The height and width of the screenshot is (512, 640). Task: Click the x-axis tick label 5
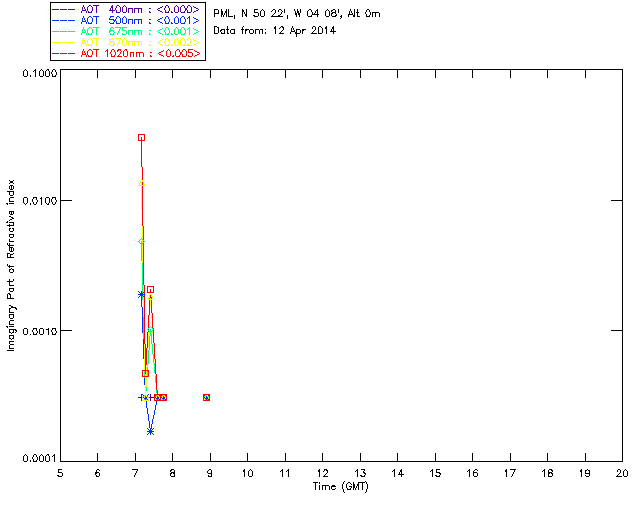(x=60, y=473)
